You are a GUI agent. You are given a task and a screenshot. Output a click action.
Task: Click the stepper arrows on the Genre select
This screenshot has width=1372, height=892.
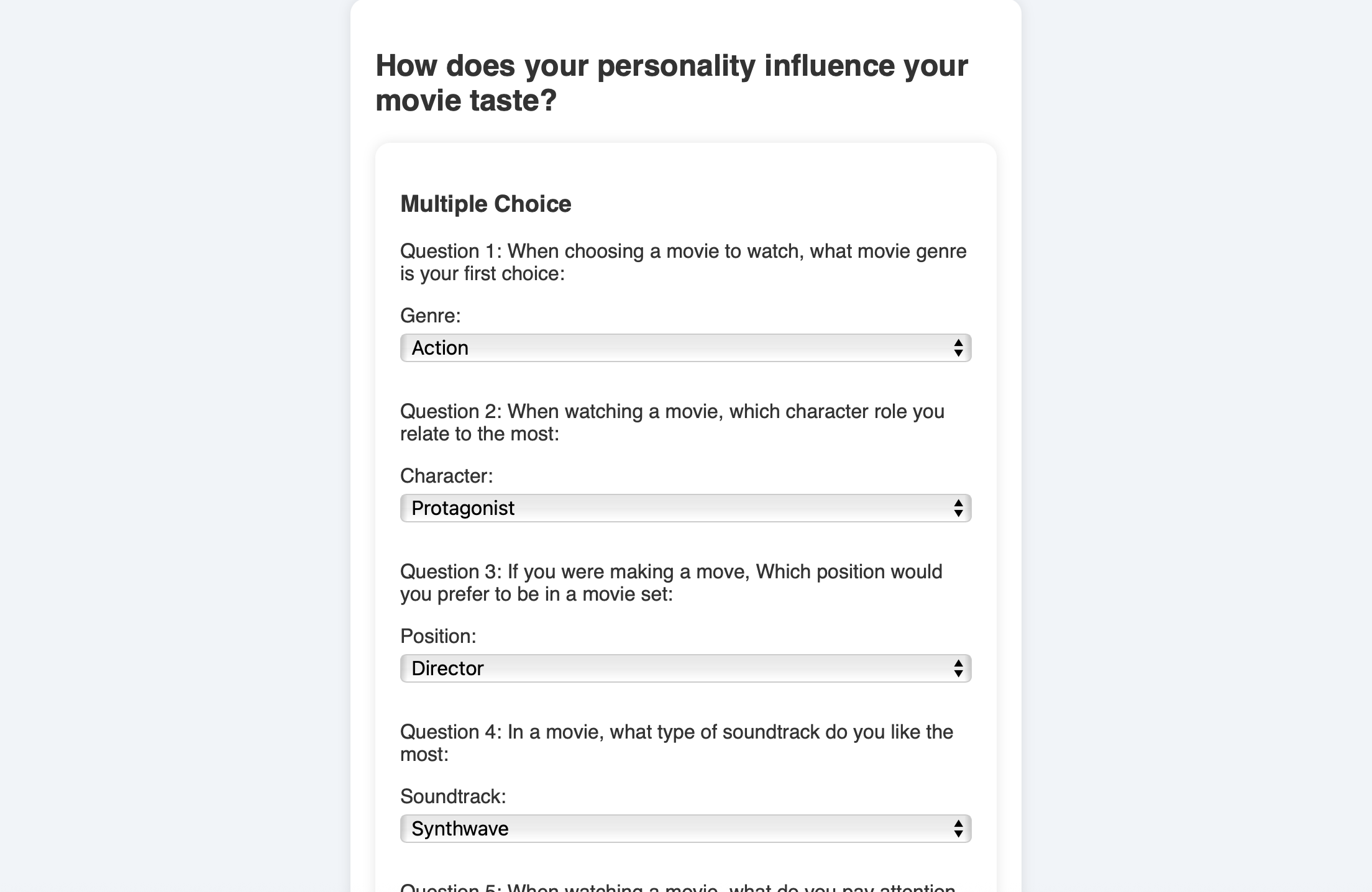[x=958, y=348]
